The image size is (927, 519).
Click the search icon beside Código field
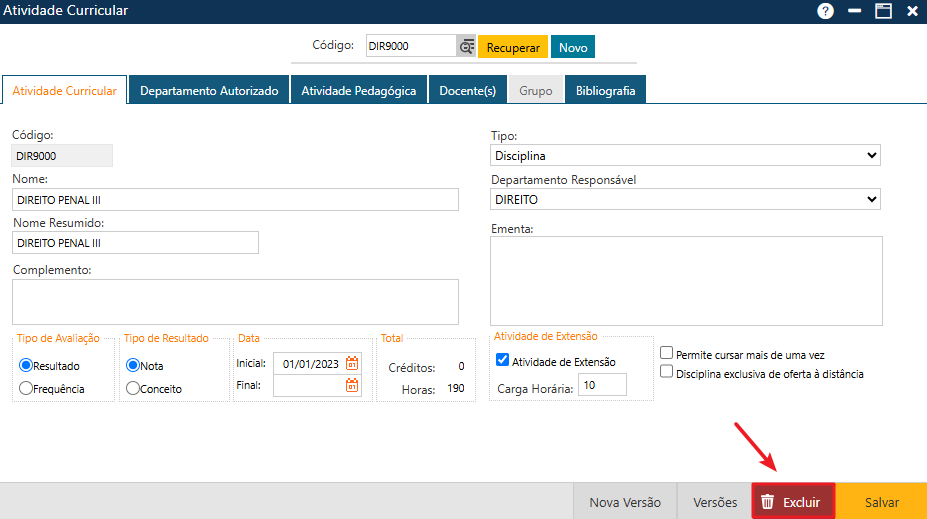tap(466, 46)
